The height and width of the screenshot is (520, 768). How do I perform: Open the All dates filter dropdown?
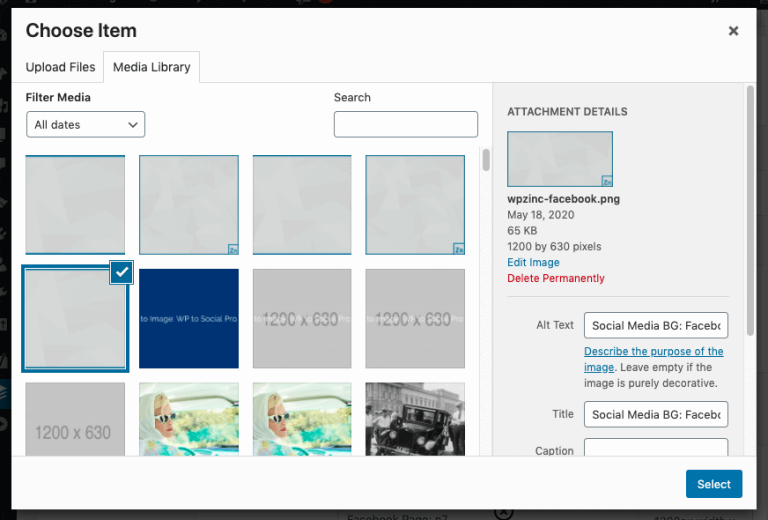86,125
